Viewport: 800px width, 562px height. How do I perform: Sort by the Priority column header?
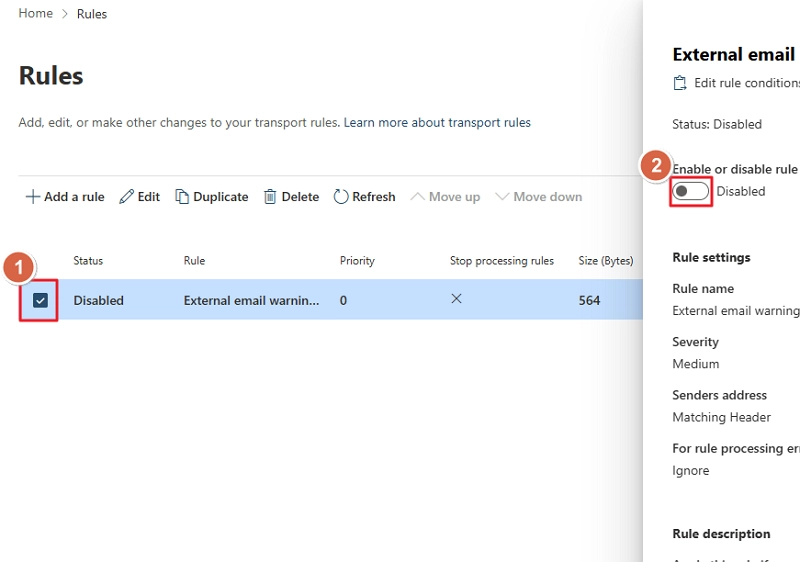click(357, 261)
